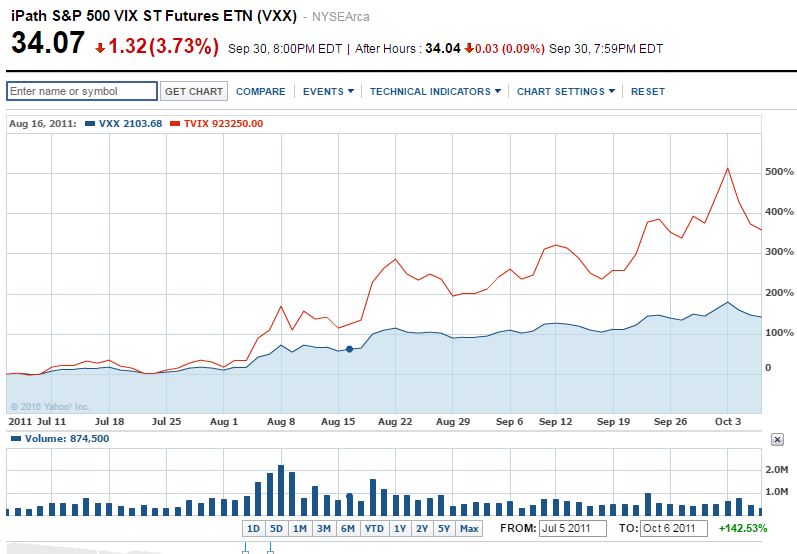Image resolution: width=797 pixels, height=554 pixels.
Task: Select the 2Y time range
Action: click(422, 529)
